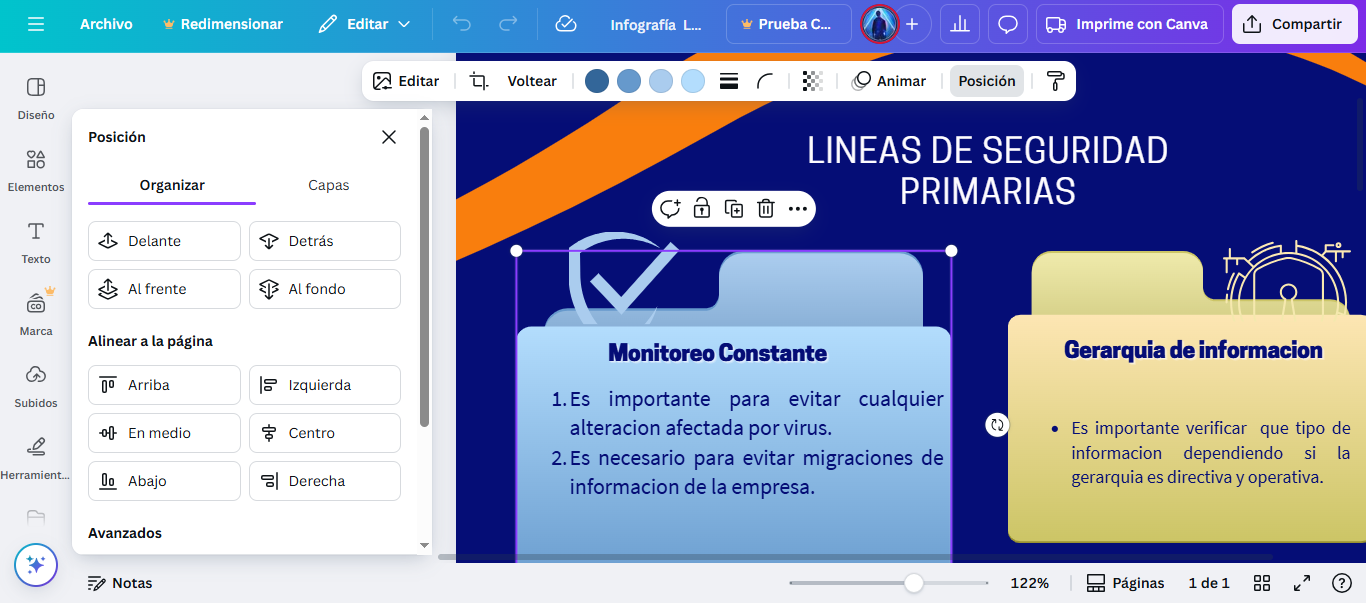Undo the last action
1366x603 pixels.
tap(461, 24)
